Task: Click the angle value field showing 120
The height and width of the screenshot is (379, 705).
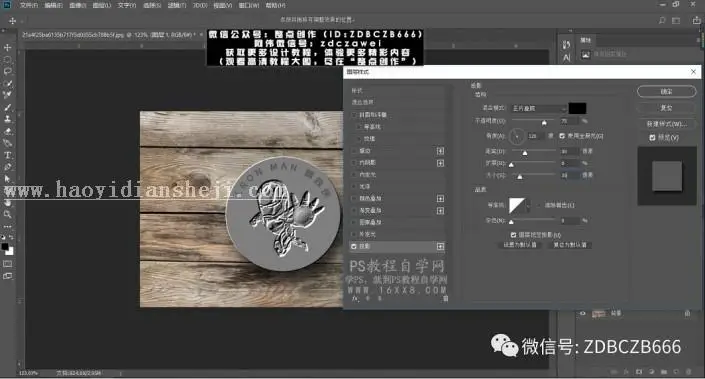Action: click(x=535, y=136)
